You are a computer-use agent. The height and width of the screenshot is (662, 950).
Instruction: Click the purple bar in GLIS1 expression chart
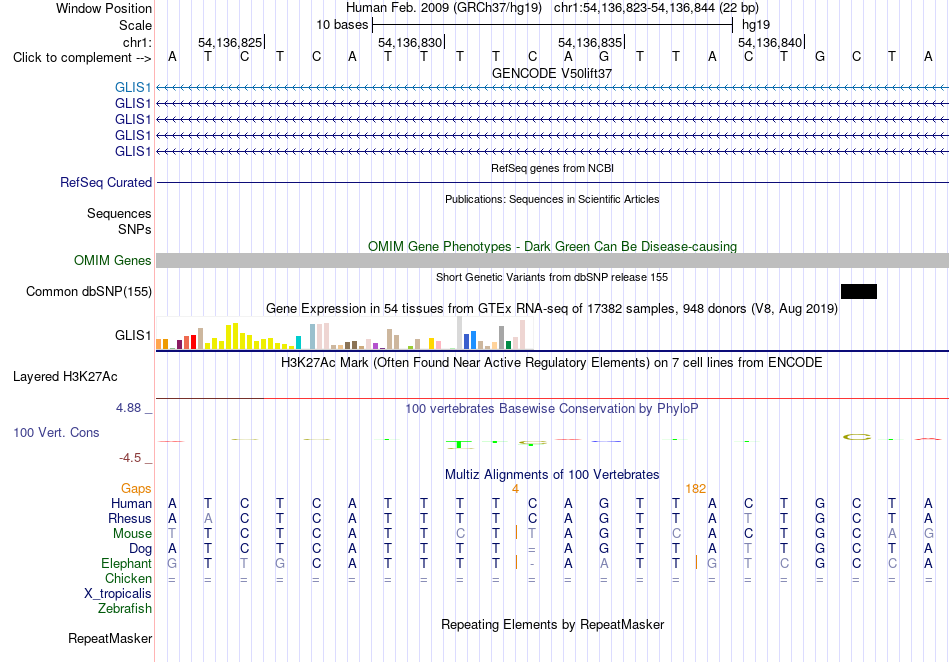[x=376, y=346]
